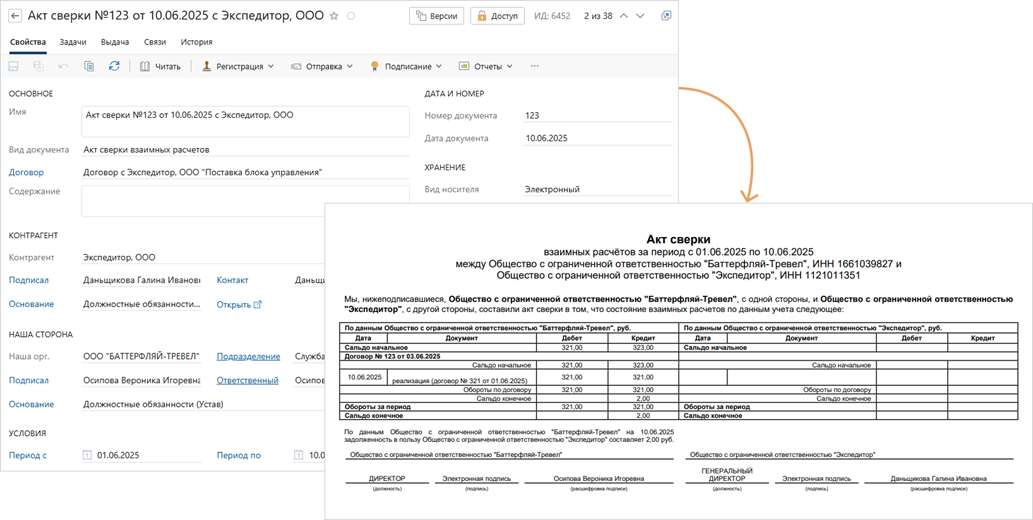Open Версии button

(437, 16)
